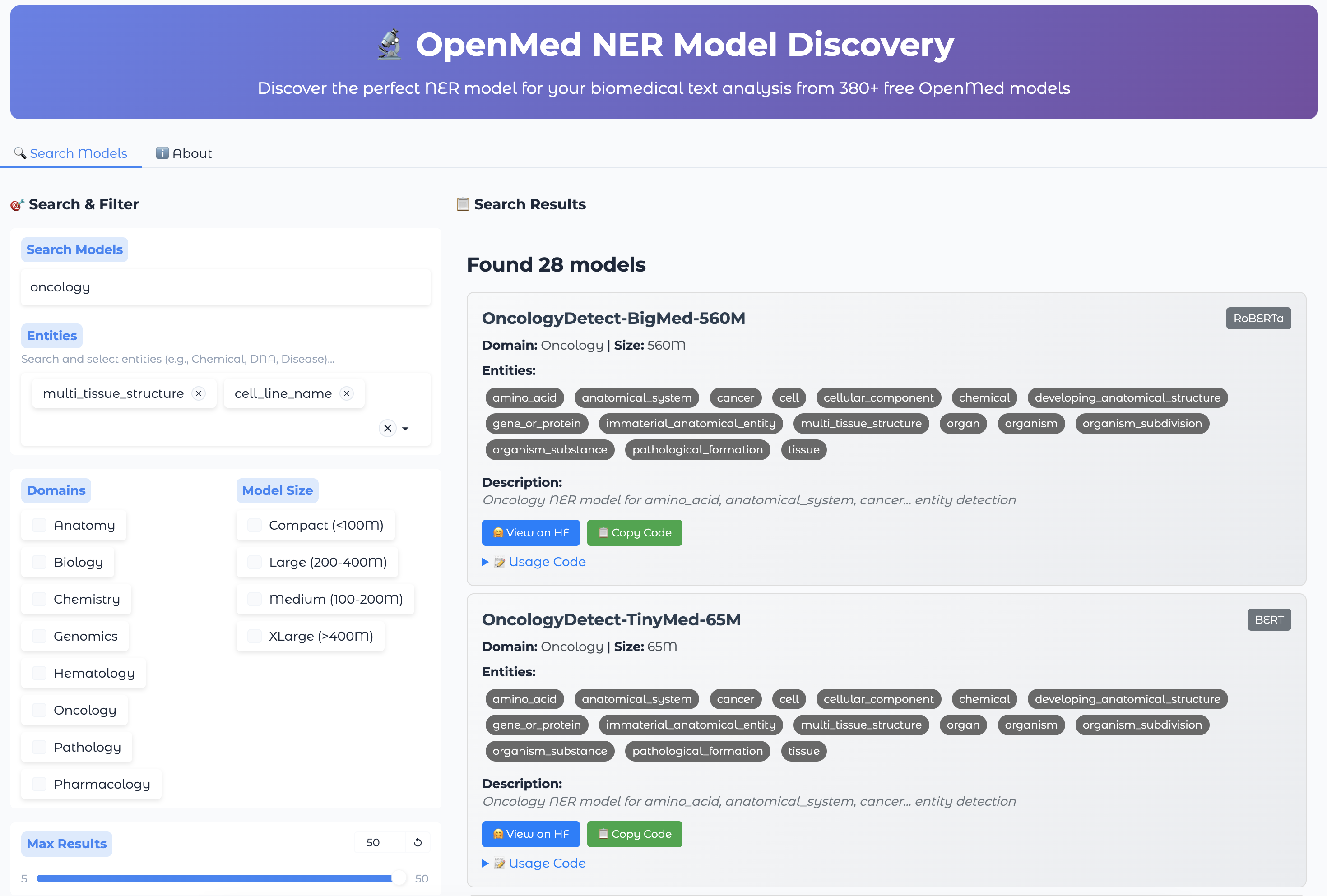Reset the Max Results value
The height and width of the screenshot is (896, 1327).
point(418,842)
